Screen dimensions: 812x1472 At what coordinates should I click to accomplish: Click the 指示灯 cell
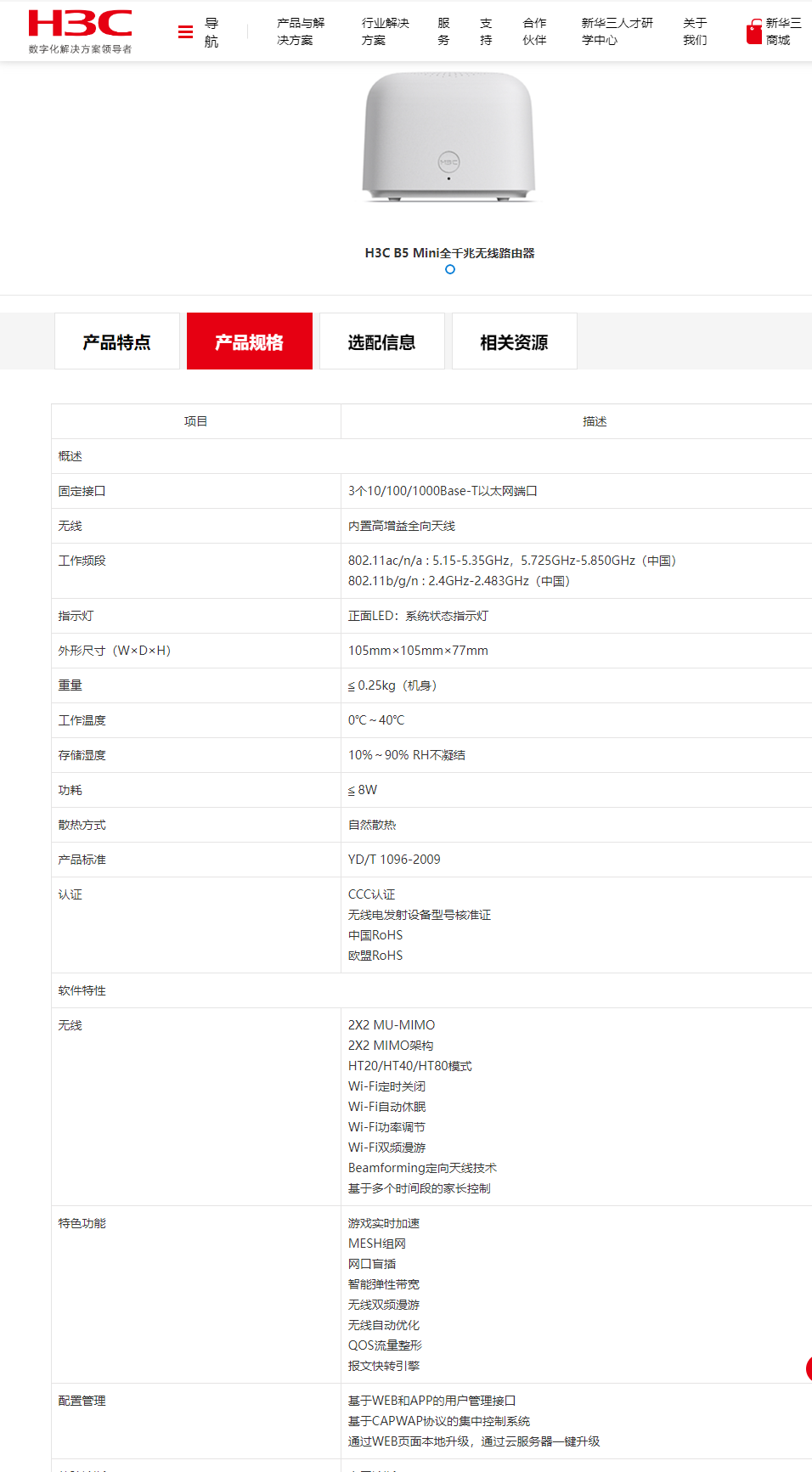click(196, 616)
